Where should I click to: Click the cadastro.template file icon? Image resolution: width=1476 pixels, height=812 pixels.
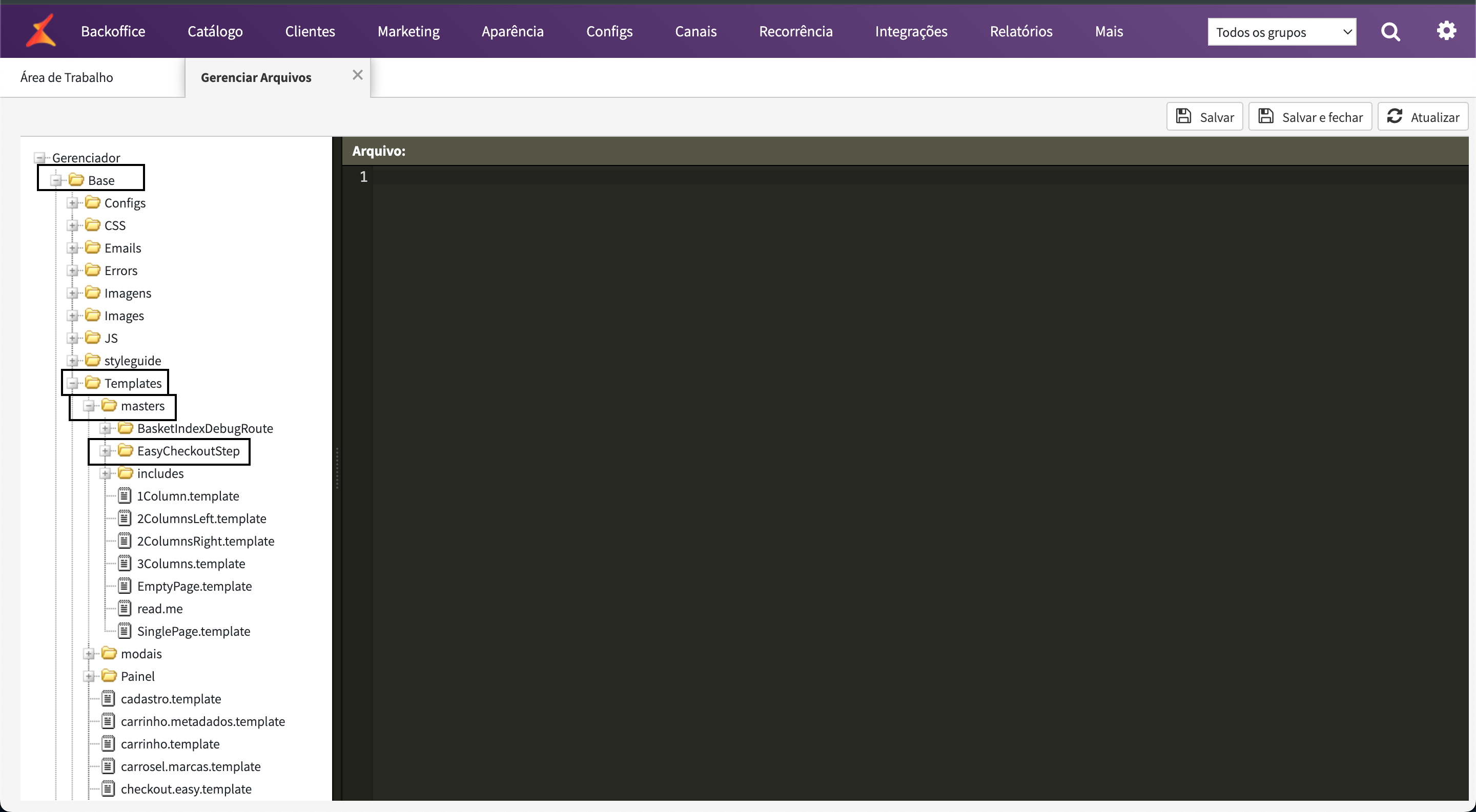(108, 698)
